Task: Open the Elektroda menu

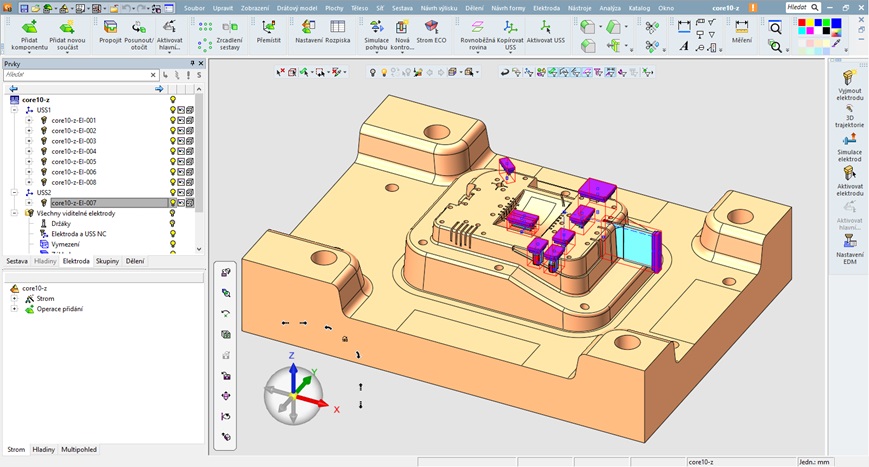Action: click(546, 8)
